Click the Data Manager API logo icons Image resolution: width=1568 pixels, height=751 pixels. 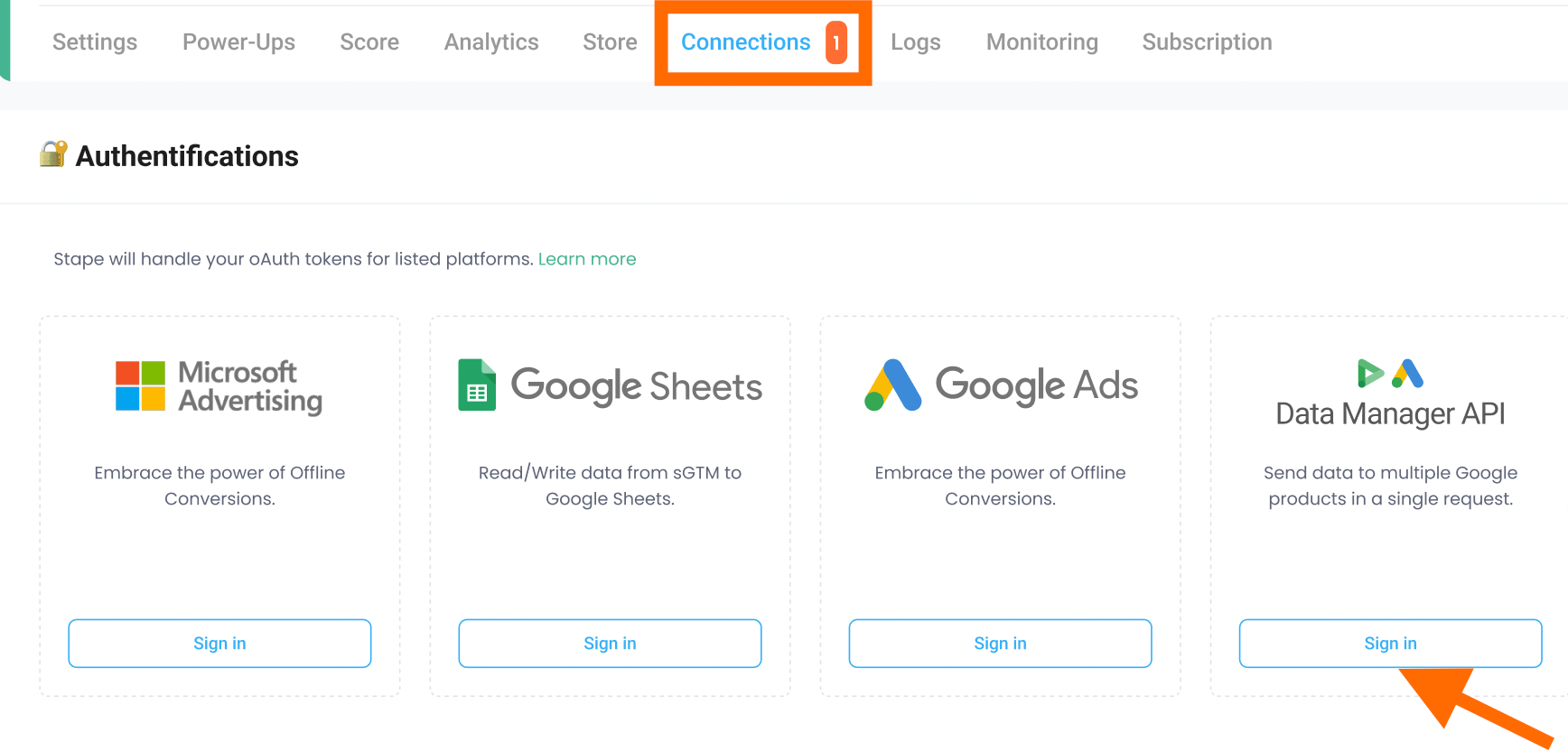click(1390, 373)
